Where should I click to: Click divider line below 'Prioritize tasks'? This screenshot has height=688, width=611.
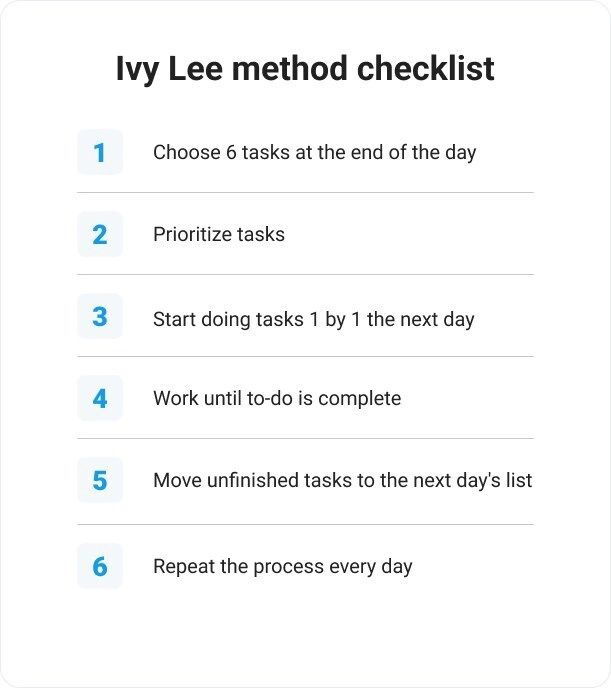click(x=305, y=274)
